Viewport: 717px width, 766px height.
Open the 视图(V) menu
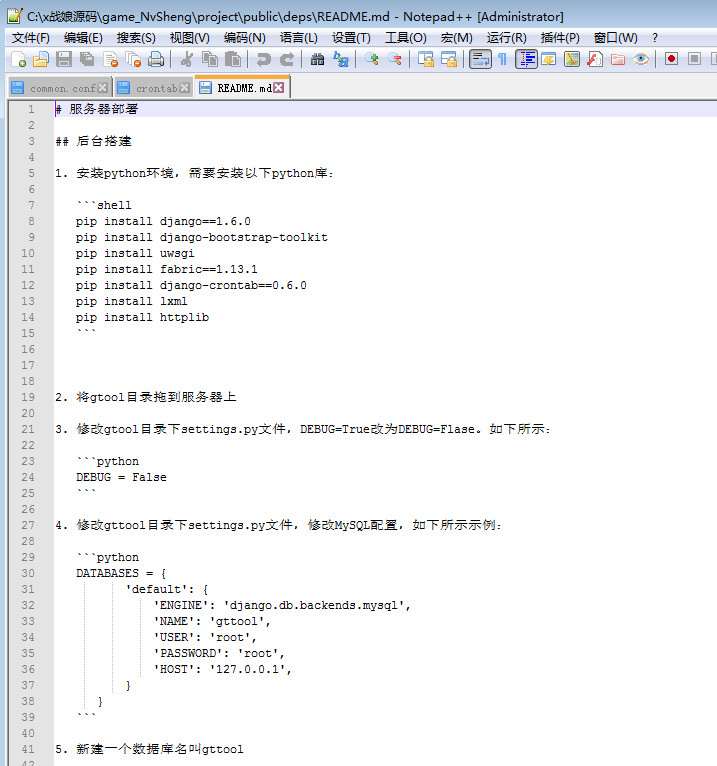click(x=190, y=38)
